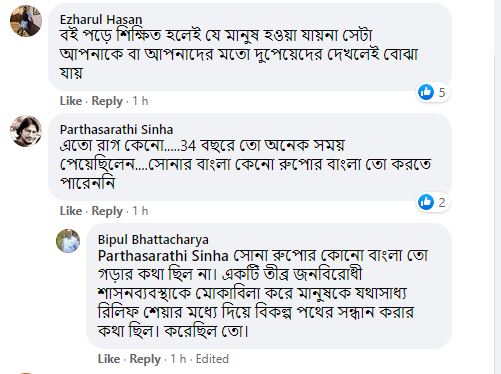Like Parthasarathi Sinha's comment
Screen dimensions: 501x374
point(71,211)
